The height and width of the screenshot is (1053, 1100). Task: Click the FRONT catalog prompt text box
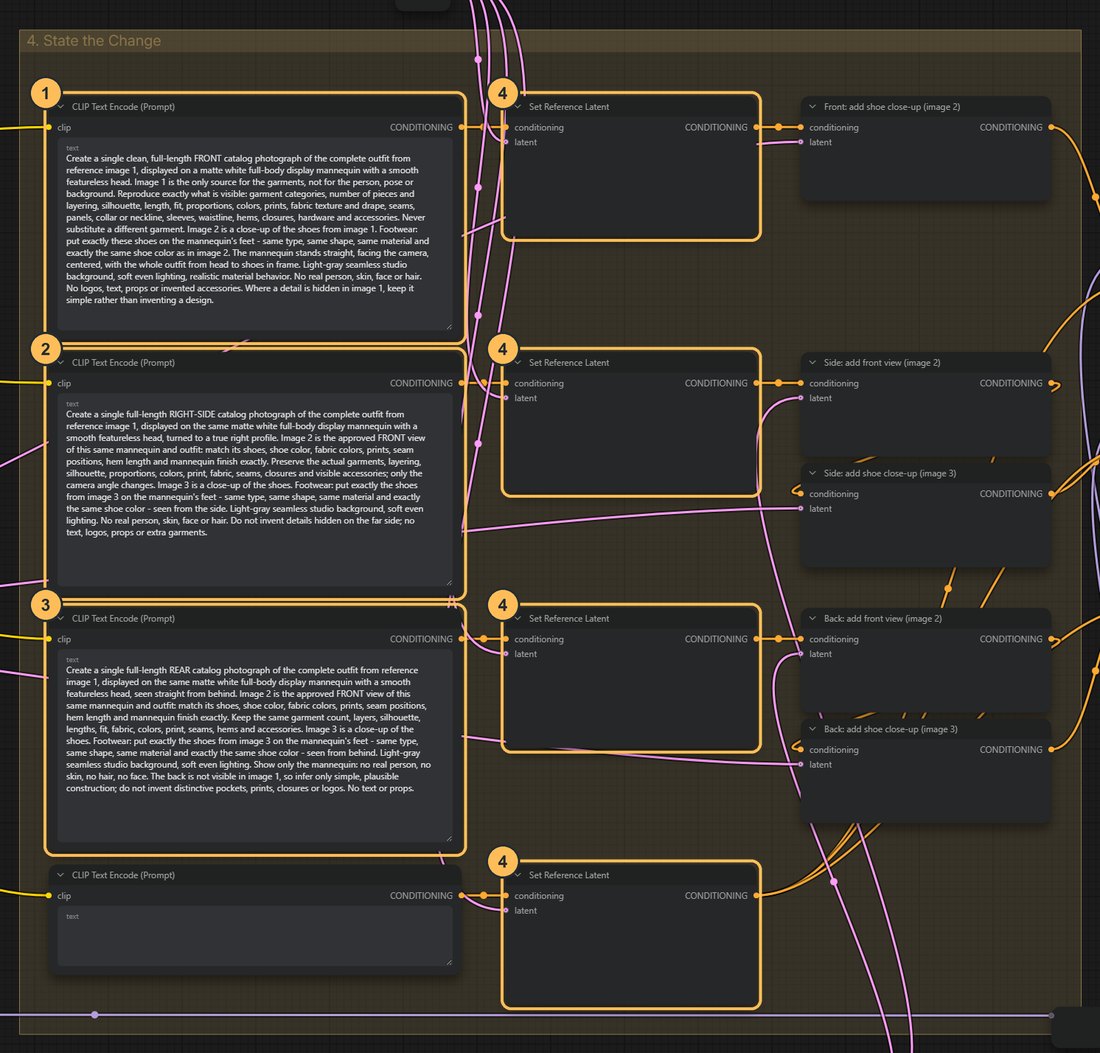[x=255, y=234]
